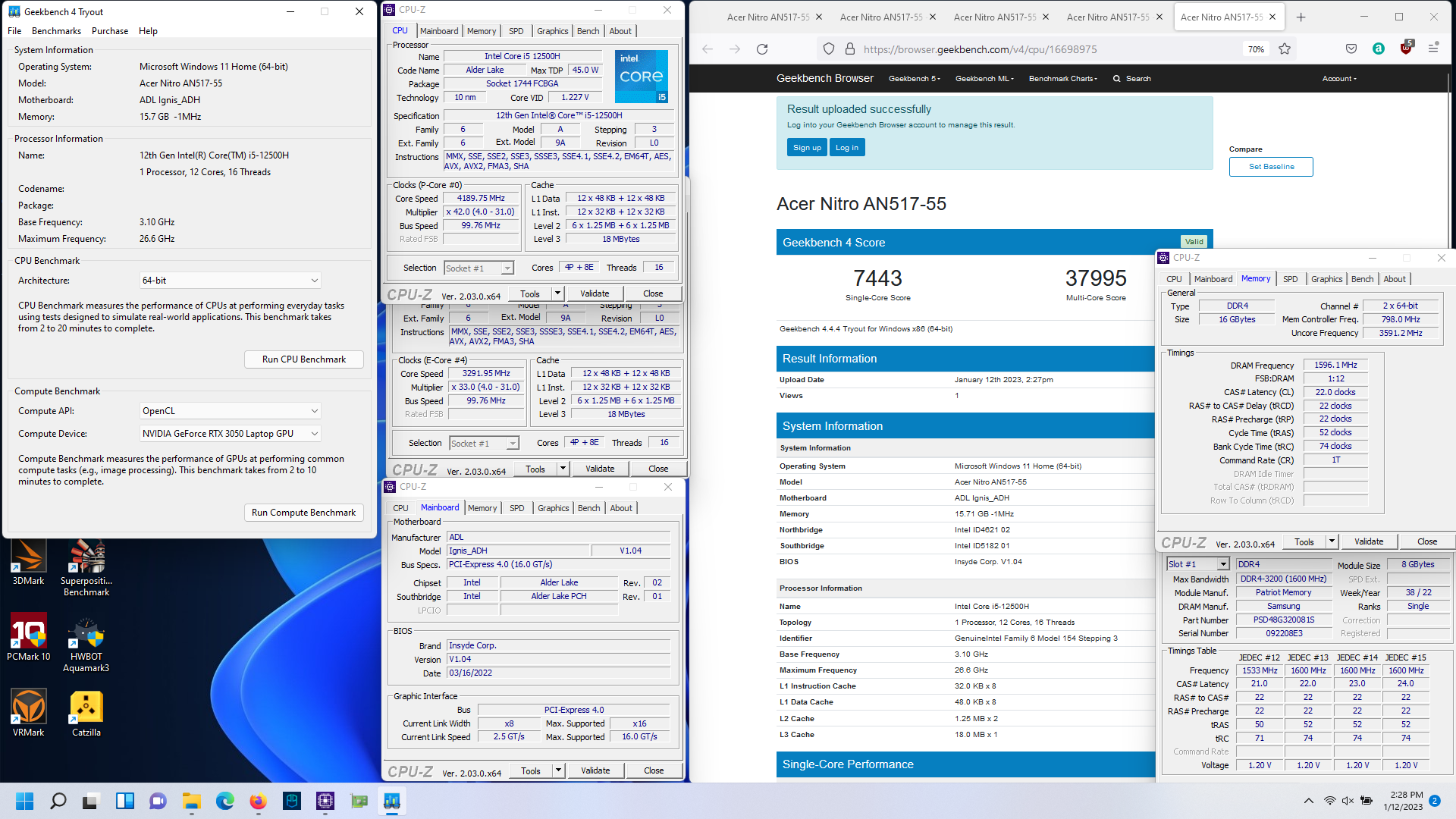Viewport: 1456px width, 819px height.
Task: Expand Tools arrow in Mainboard CPU-Z window
Action: pyautogui.click(x=558, y=770)
